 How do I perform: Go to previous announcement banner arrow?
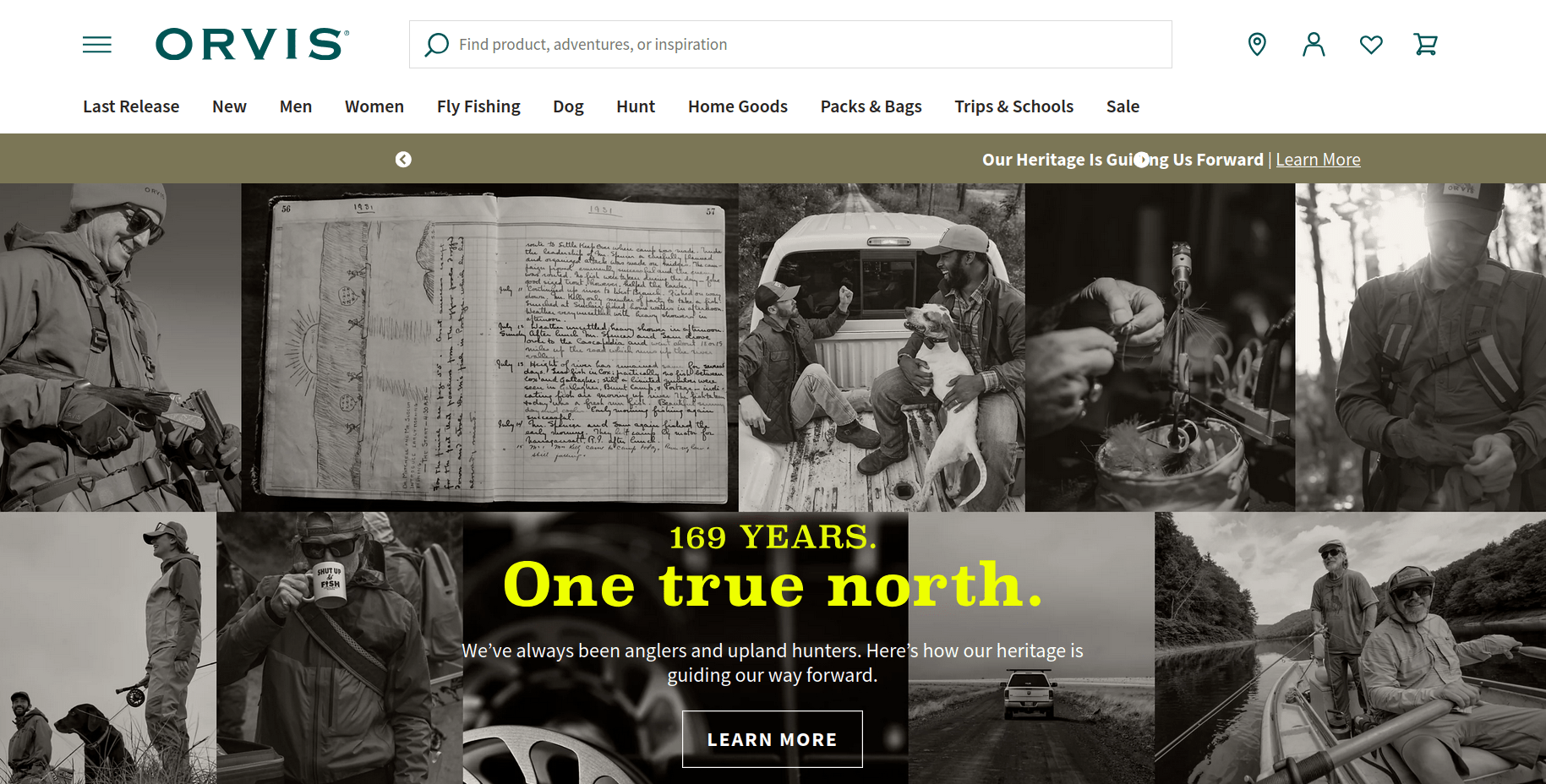[x=403, y=160]
